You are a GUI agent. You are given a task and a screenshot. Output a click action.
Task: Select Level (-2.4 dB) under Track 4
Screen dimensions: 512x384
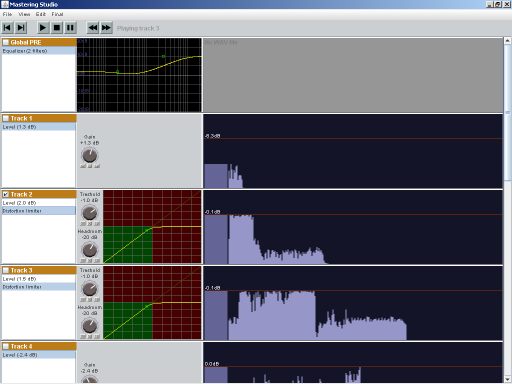click(x=39, y=355)
